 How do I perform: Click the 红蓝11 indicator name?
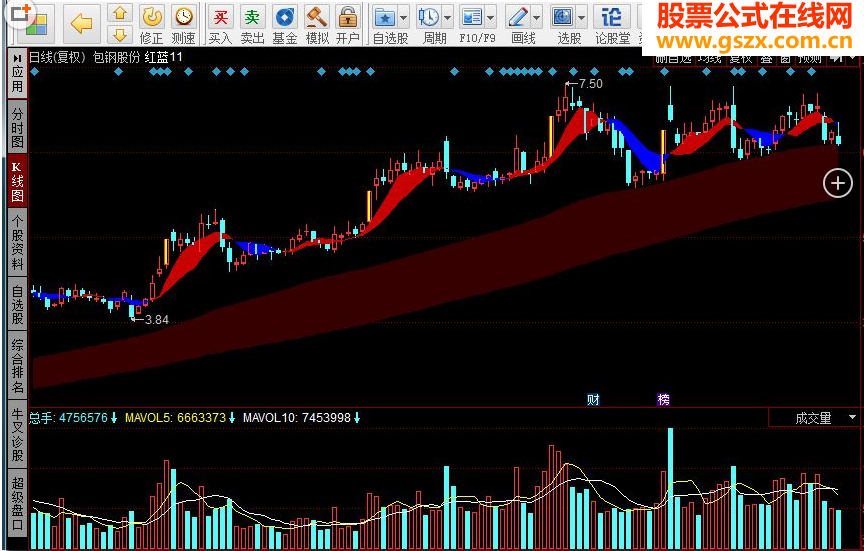164,57
